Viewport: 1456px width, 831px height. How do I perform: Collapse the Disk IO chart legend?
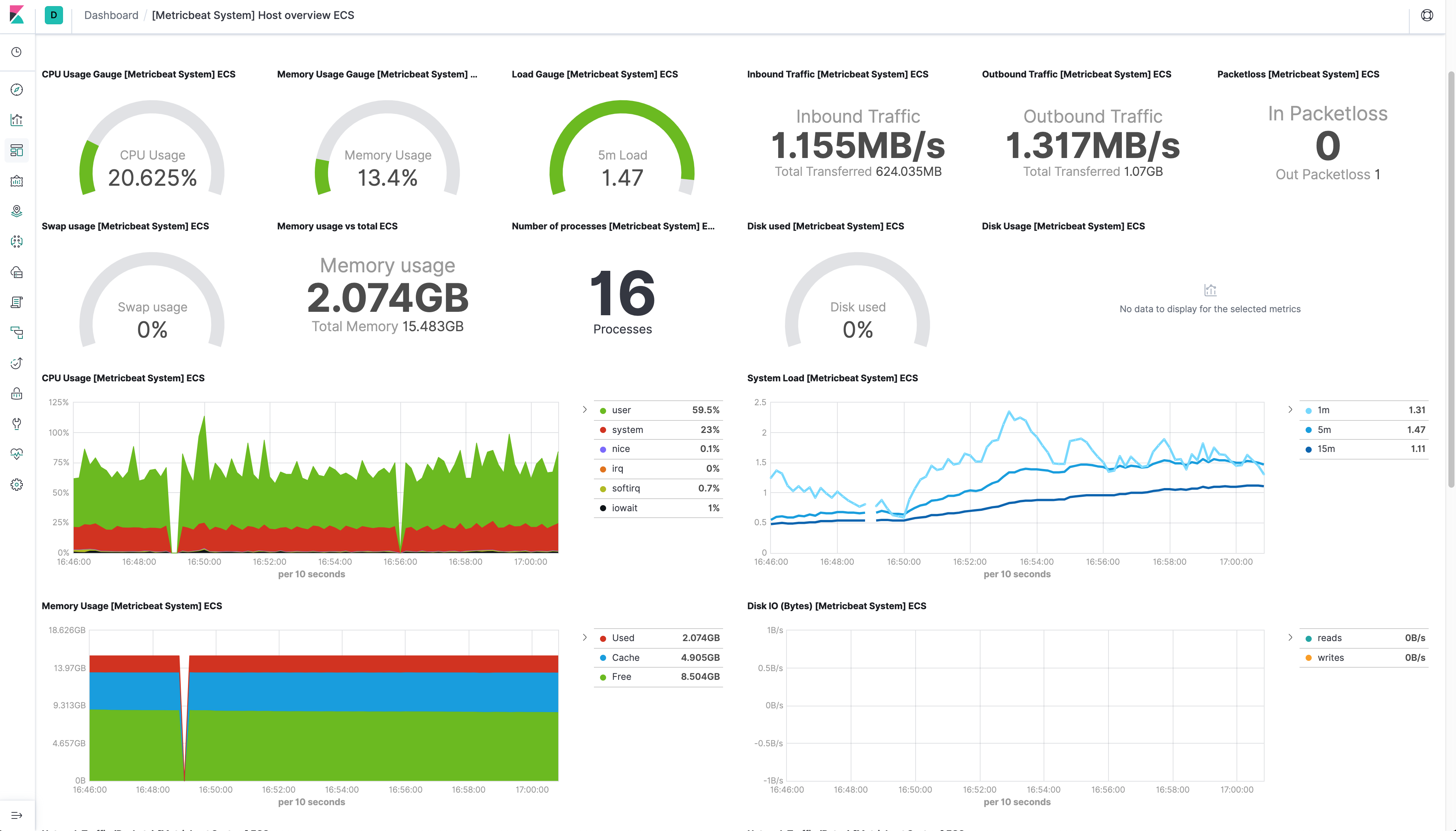tap(1290, 638)
